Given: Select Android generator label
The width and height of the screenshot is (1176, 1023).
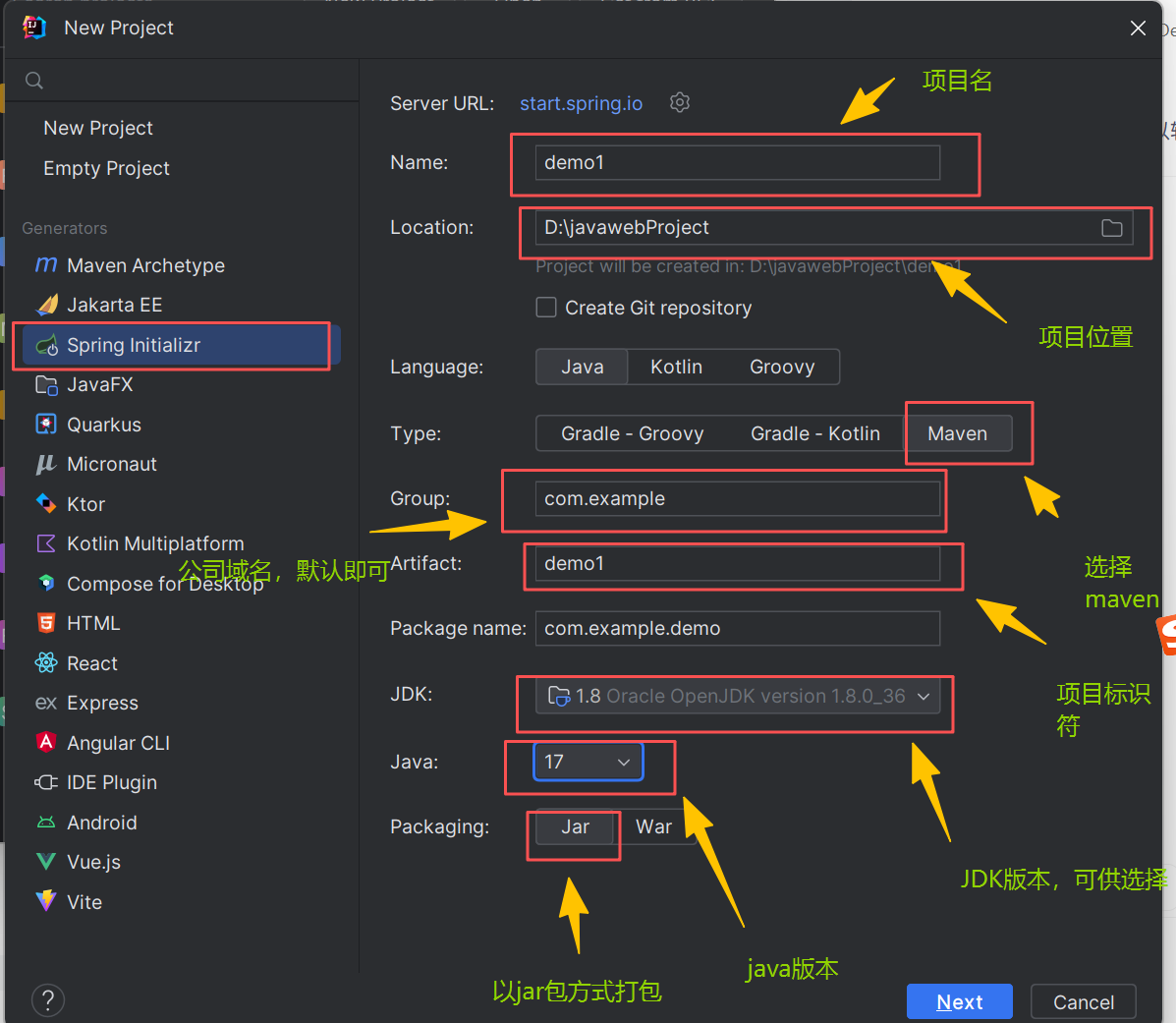Looking at the screenshot, I should point(102,823).
